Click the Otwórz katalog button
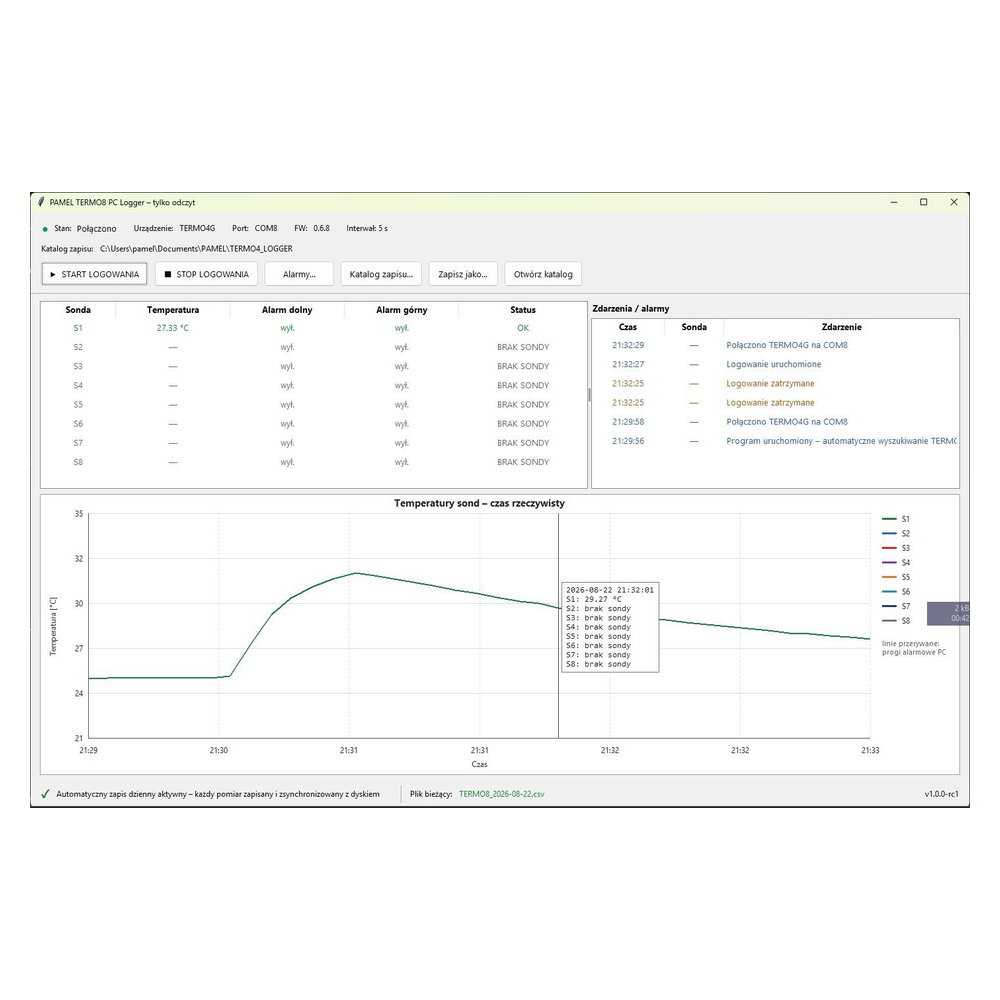This screenshot has height=1000, width=1000. click(543, 274)
